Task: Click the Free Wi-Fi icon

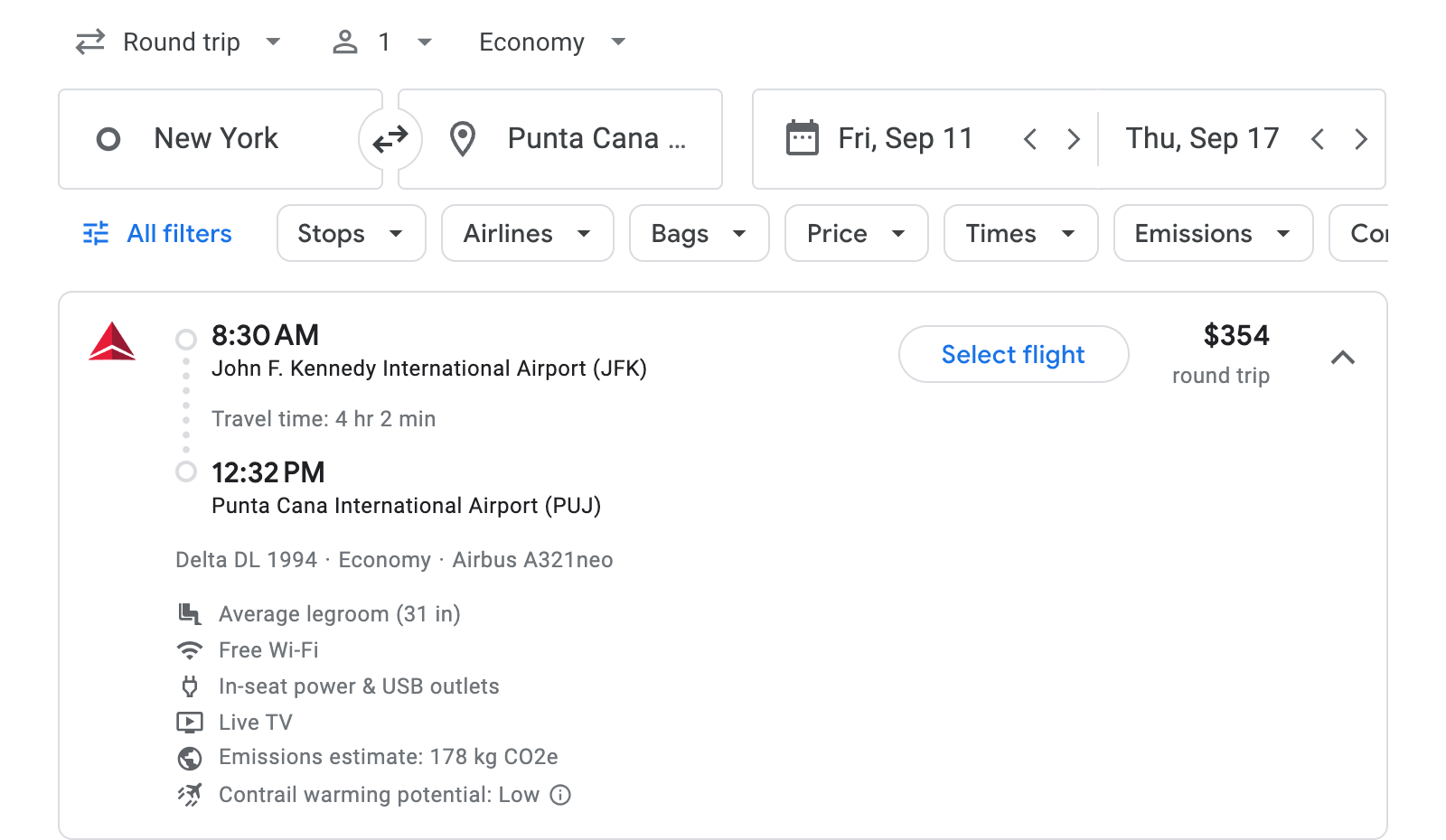Action: (190, 649)
